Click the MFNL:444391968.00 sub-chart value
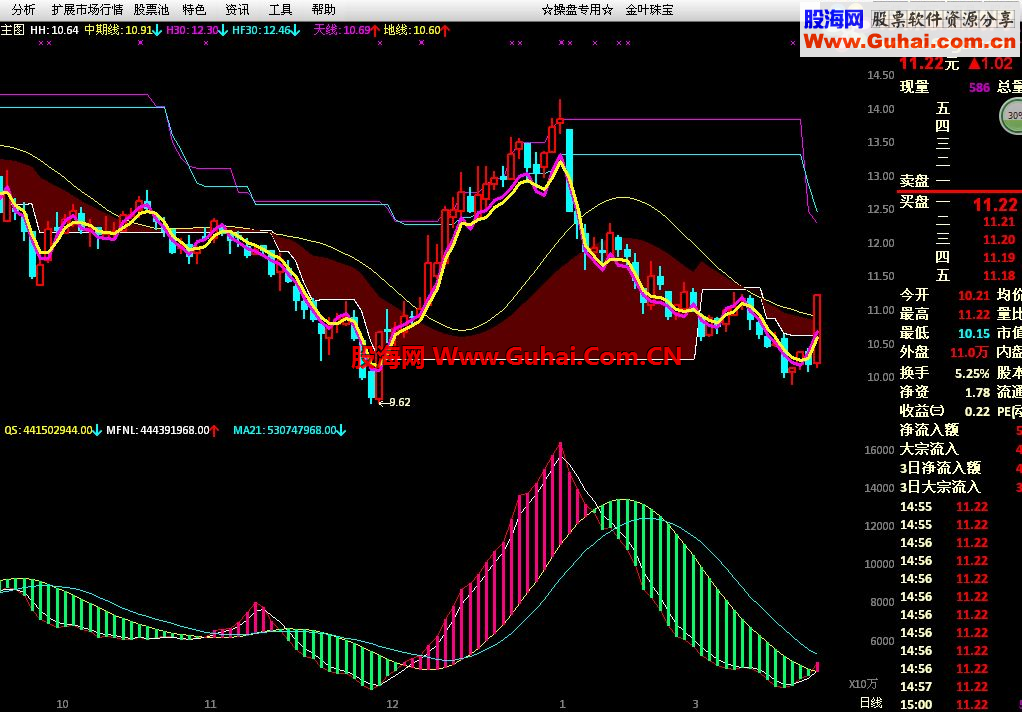 (x=163, y=430)
